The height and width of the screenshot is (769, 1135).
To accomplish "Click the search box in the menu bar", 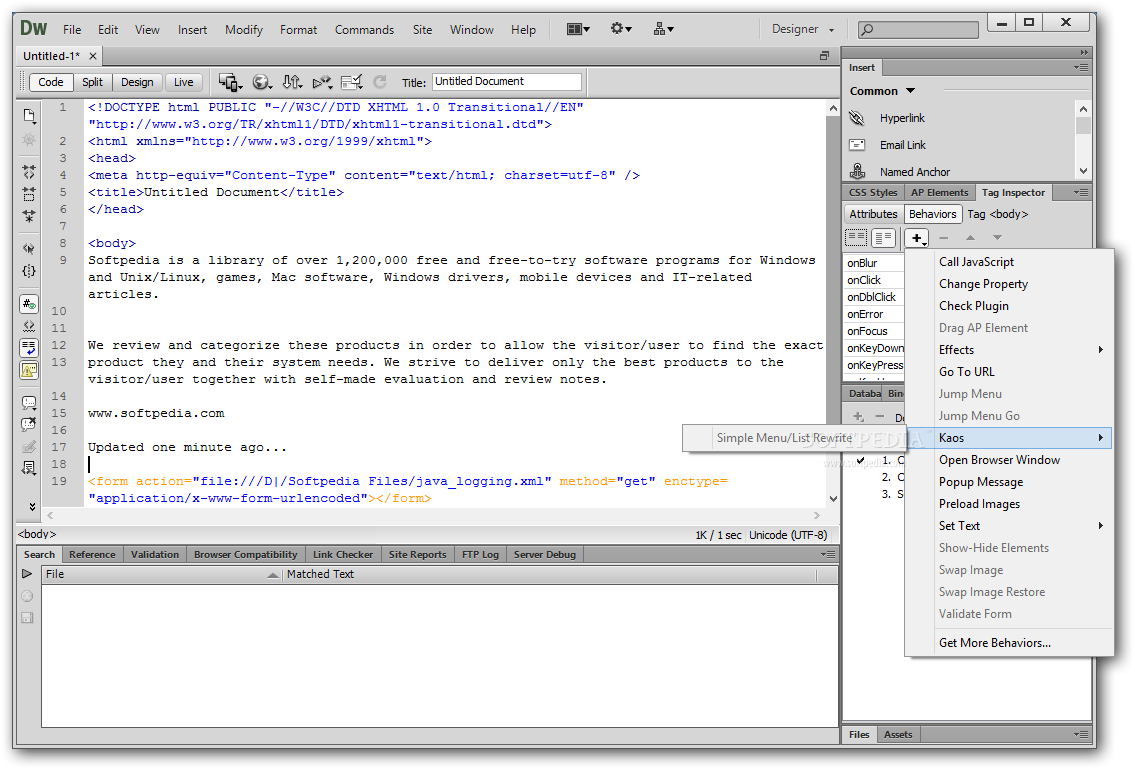I will click(x=918, y=30).
